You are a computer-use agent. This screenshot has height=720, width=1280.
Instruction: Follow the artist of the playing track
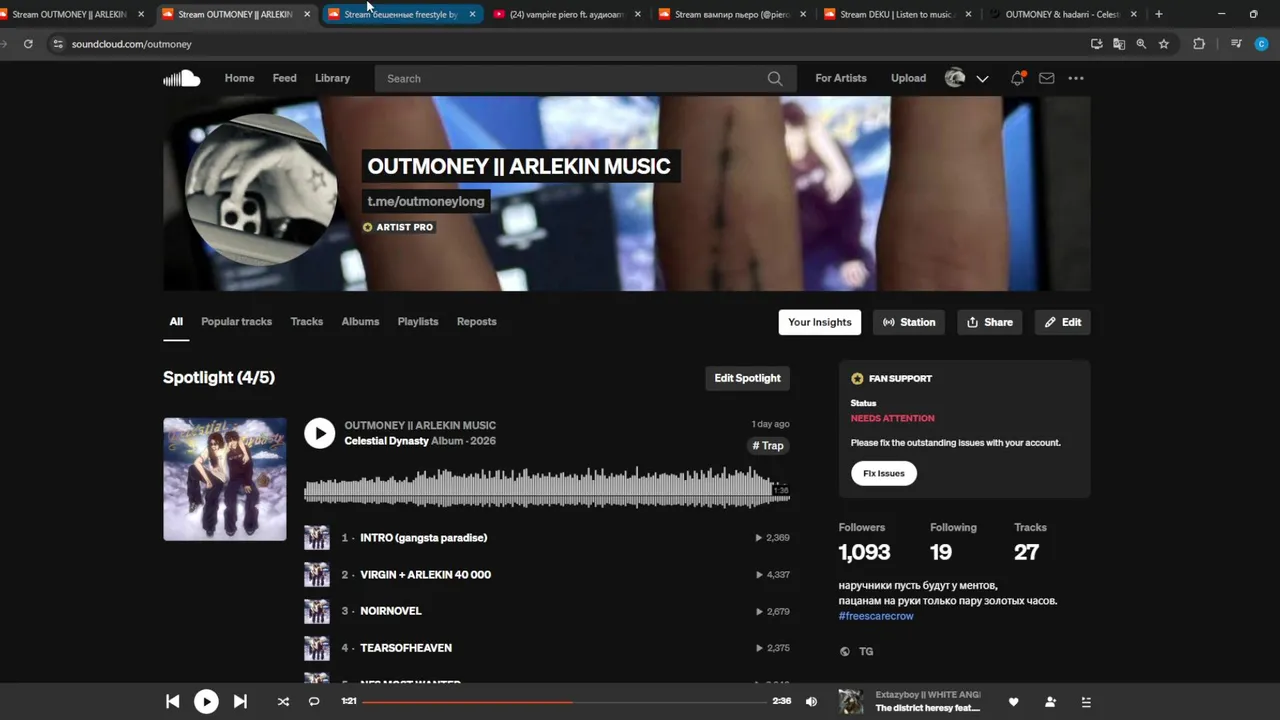coord(1050,702)
